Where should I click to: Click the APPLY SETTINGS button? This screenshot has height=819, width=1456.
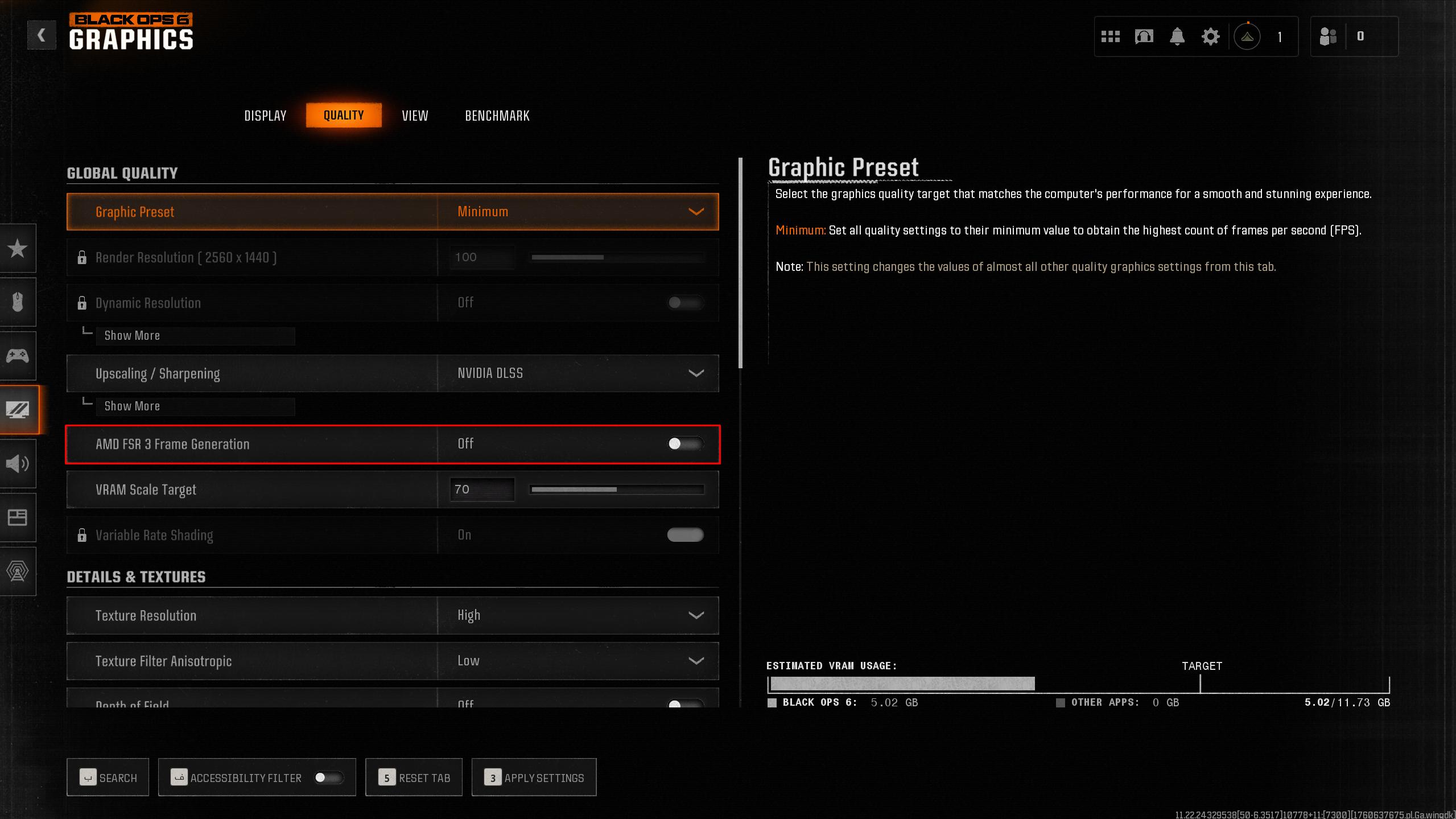coord(533,777)
